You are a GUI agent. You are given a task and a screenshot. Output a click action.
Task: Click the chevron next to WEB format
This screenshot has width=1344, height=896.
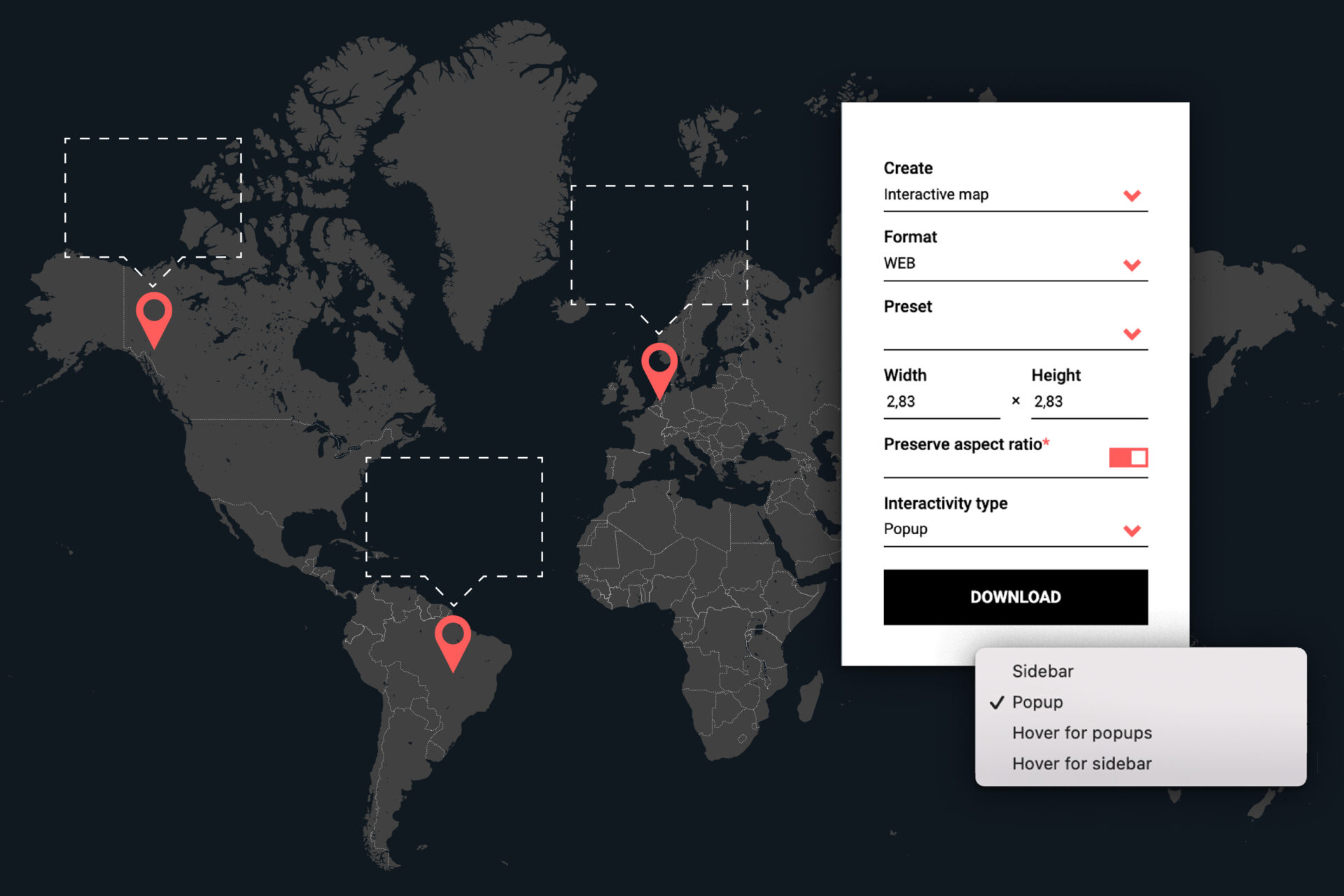pyautogui.click(x=1133, y=265)
